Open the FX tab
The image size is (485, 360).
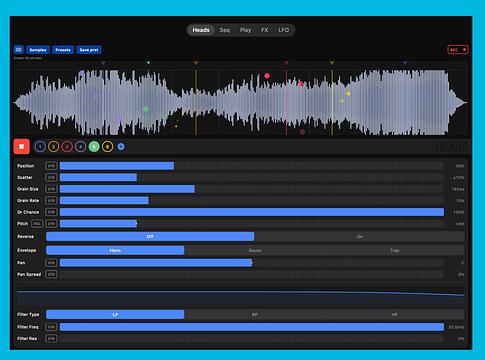[x=265, y=30]
